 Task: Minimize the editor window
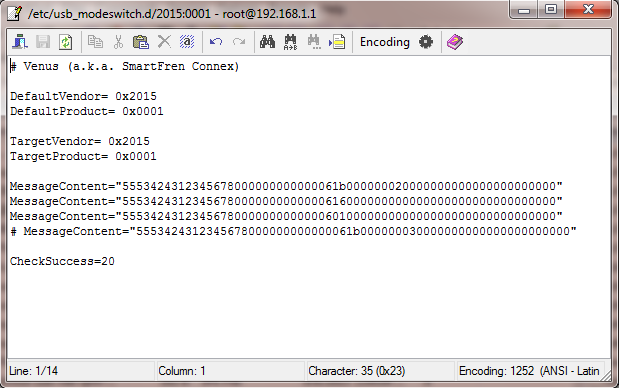tap(524, 9)
